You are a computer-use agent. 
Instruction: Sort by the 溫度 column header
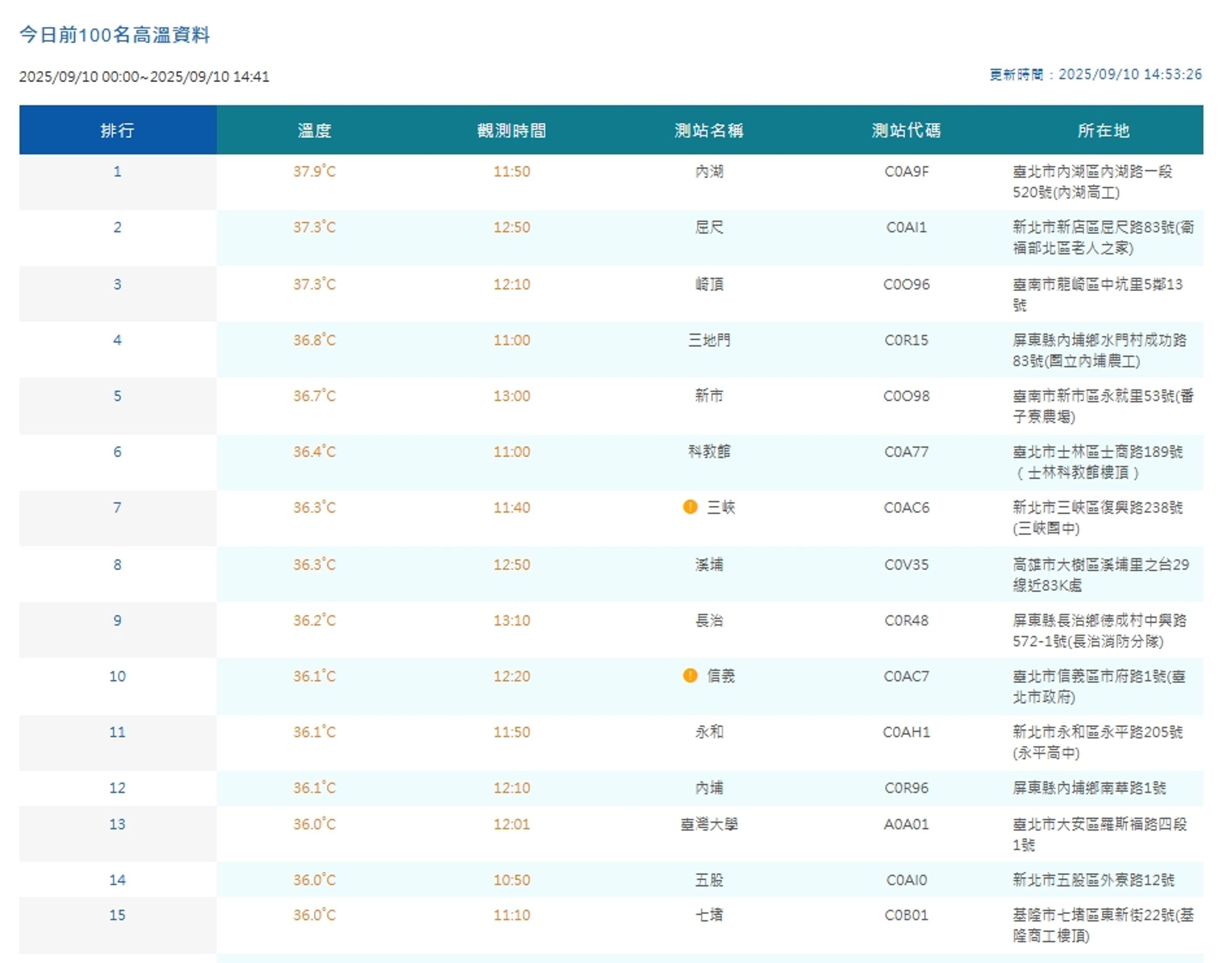315,130
